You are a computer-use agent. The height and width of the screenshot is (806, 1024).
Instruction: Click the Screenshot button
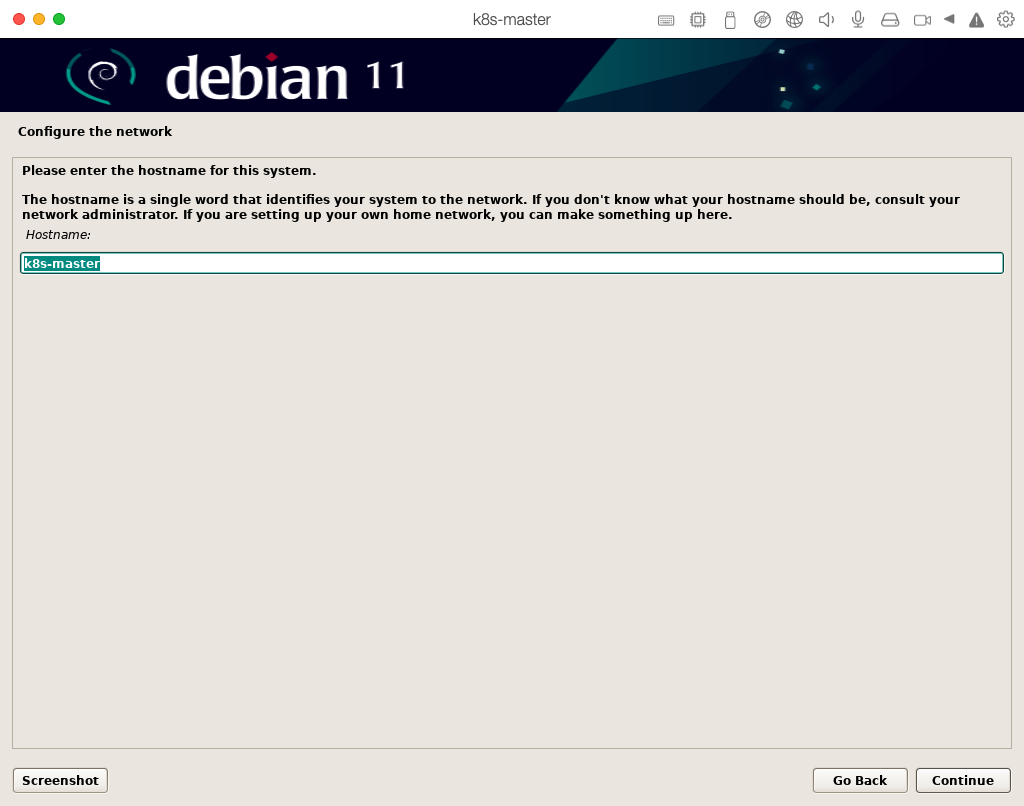pyautogui.click(x=60, y=780)
